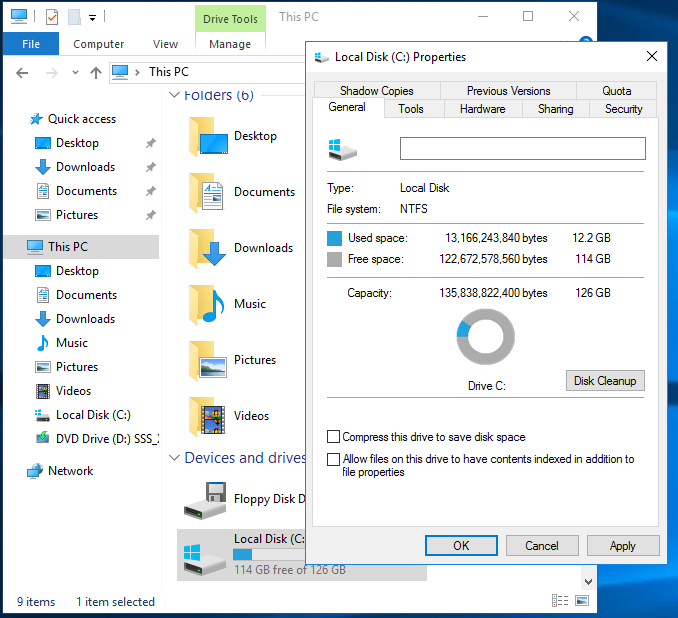Open Customize Quick Access Toolbar dropdown
This screenshot has width=678, height=618.
click(x=93, y=18)
